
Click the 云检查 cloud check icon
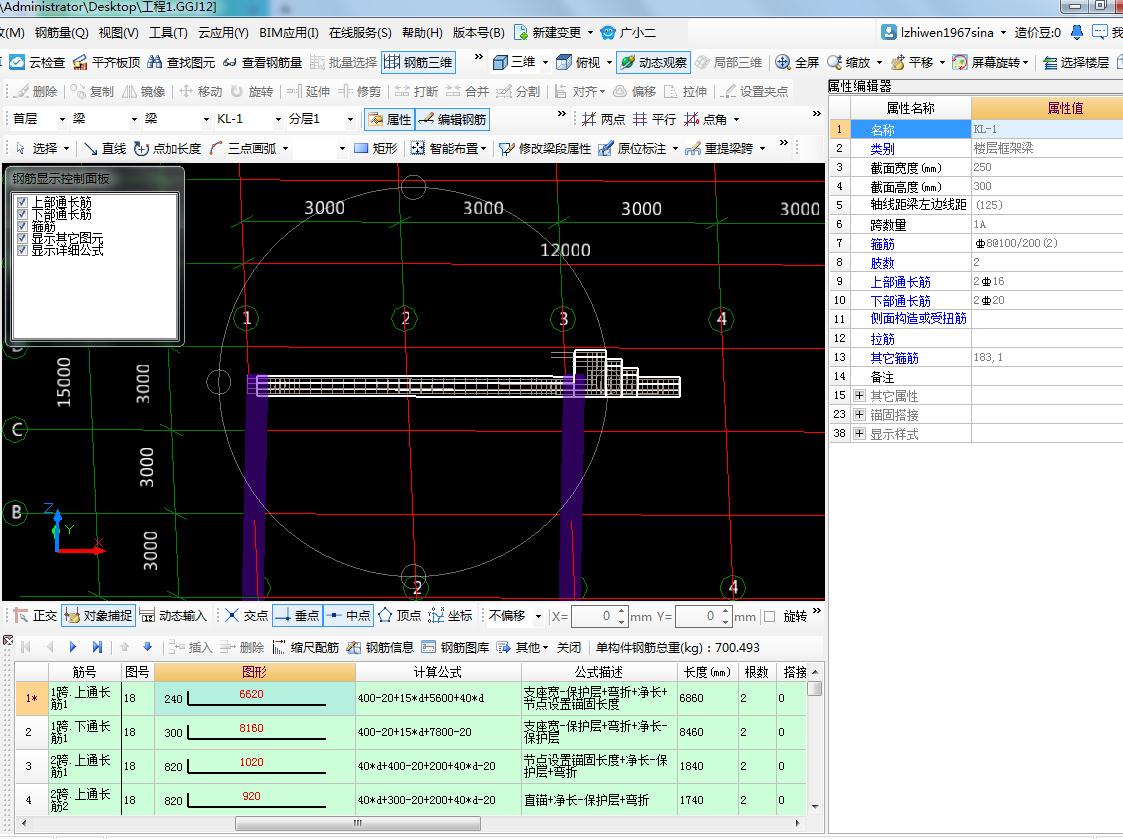17,62
